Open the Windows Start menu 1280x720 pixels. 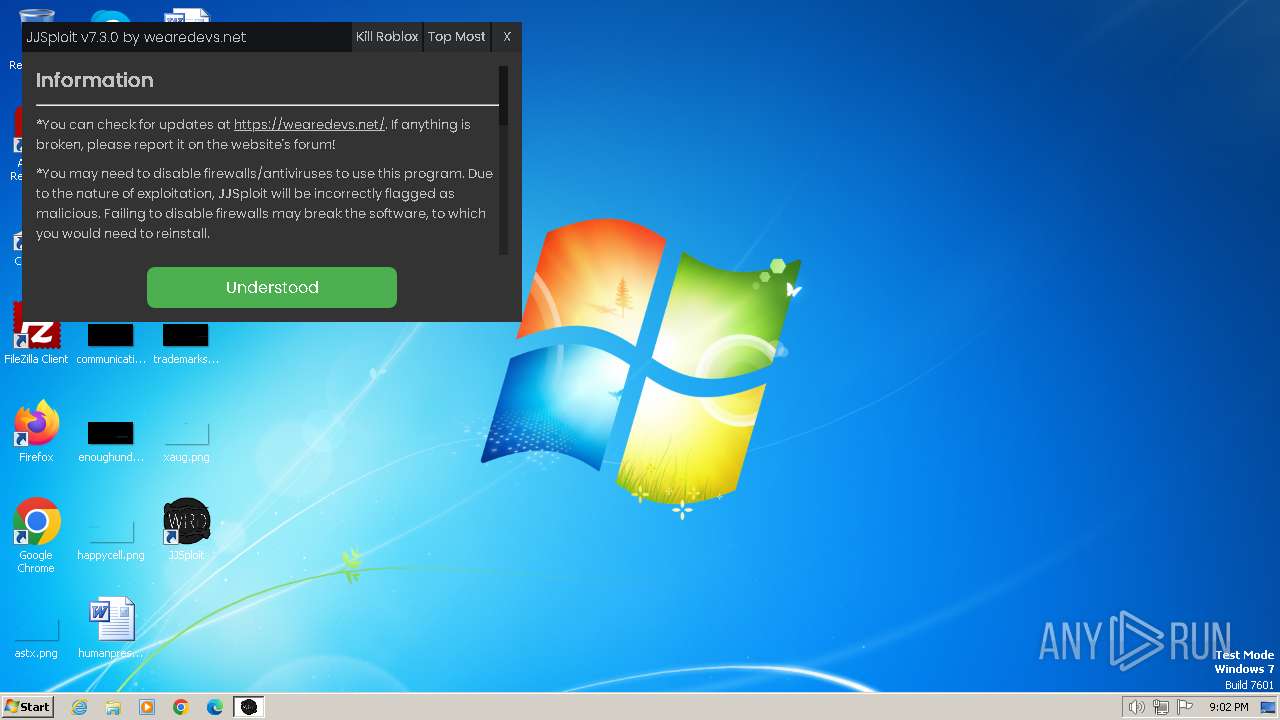click(28, 707)
